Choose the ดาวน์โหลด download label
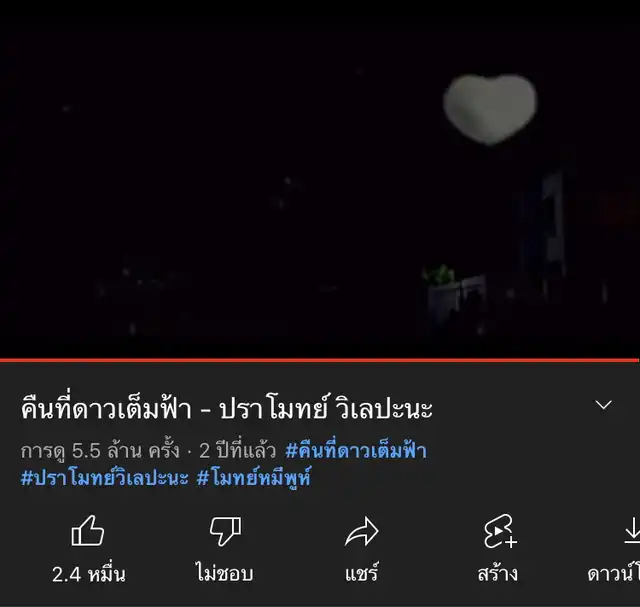 coord(613,574)
